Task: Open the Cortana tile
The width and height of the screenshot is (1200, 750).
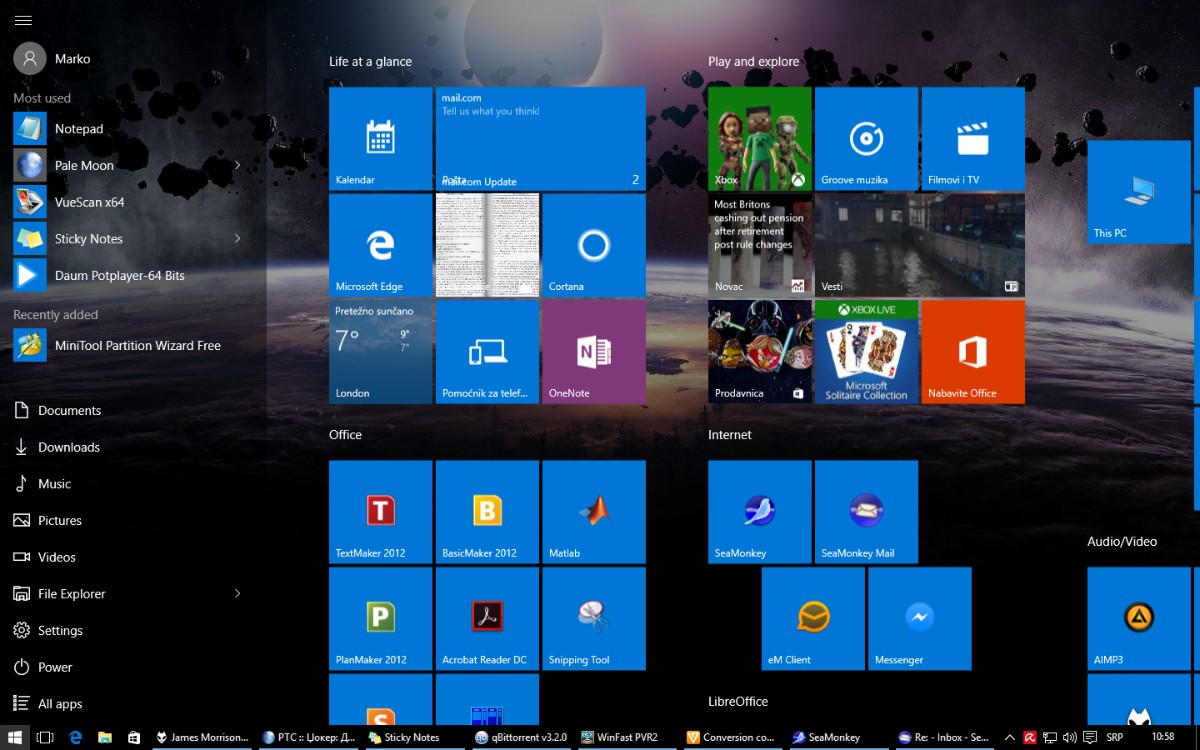Action: pyautogui.click(x=593, y=245)
